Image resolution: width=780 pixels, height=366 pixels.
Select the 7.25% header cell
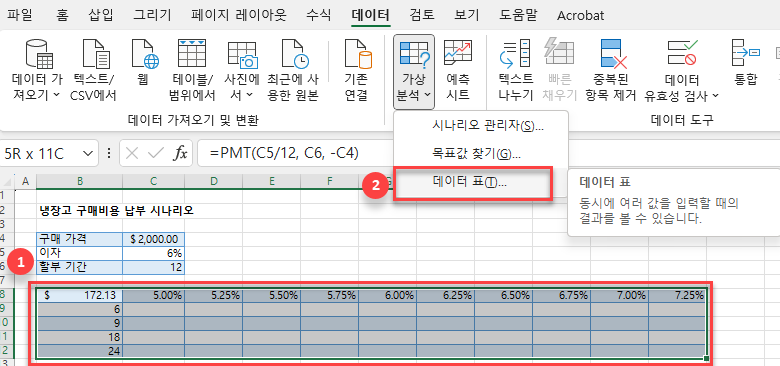[678, 295]
